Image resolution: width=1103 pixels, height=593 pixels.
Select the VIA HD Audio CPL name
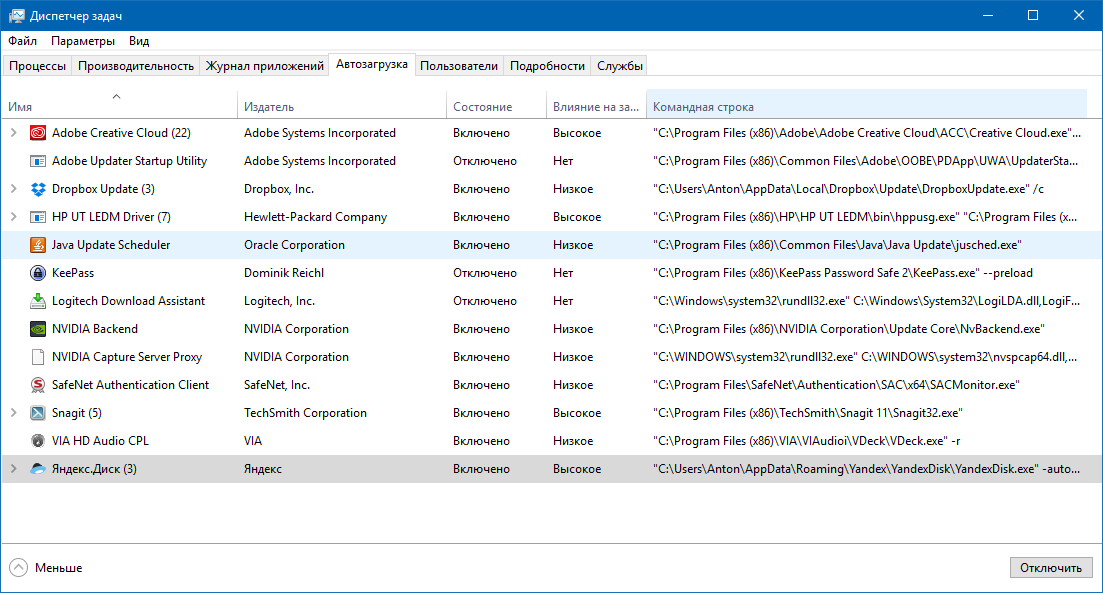101,441
